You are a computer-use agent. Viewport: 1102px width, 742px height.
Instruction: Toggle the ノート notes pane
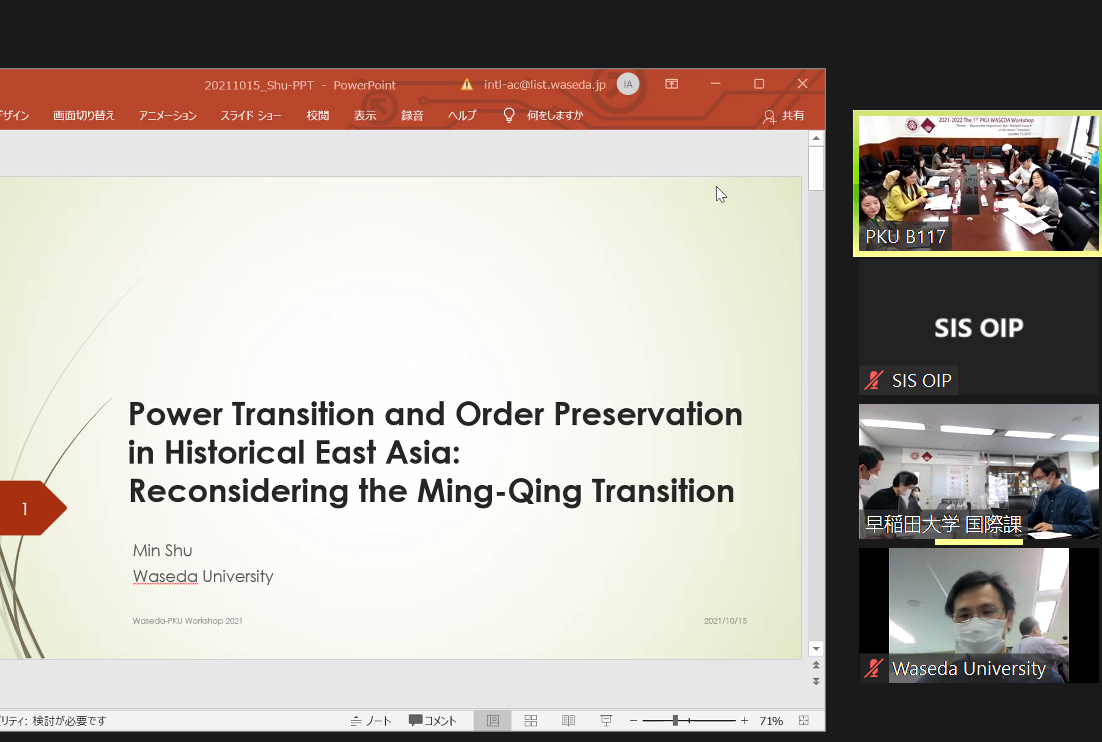371,721
